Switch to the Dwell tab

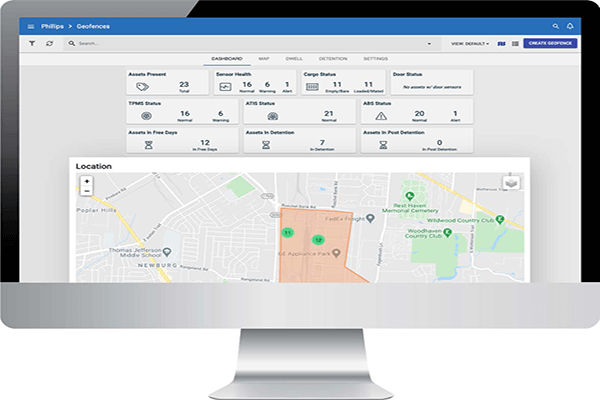[x=291, y=60]
